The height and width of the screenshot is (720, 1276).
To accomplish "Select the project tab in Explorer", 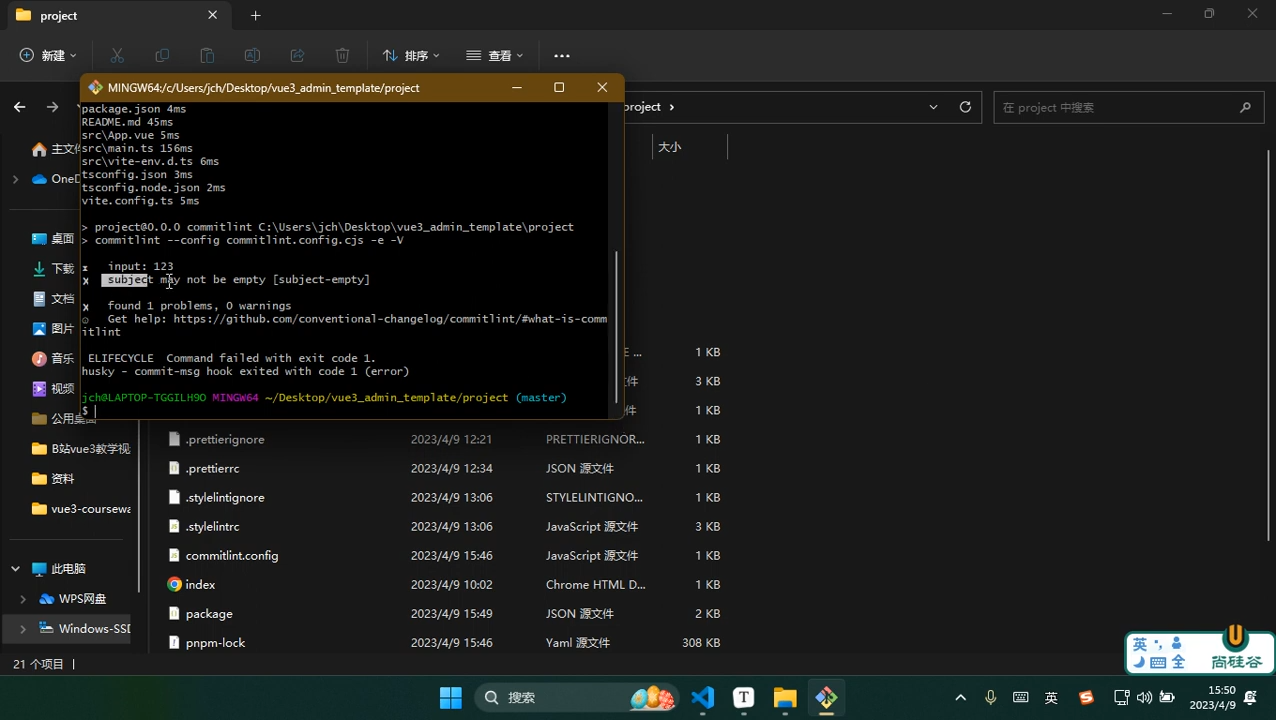I will (x=117, y=16).
